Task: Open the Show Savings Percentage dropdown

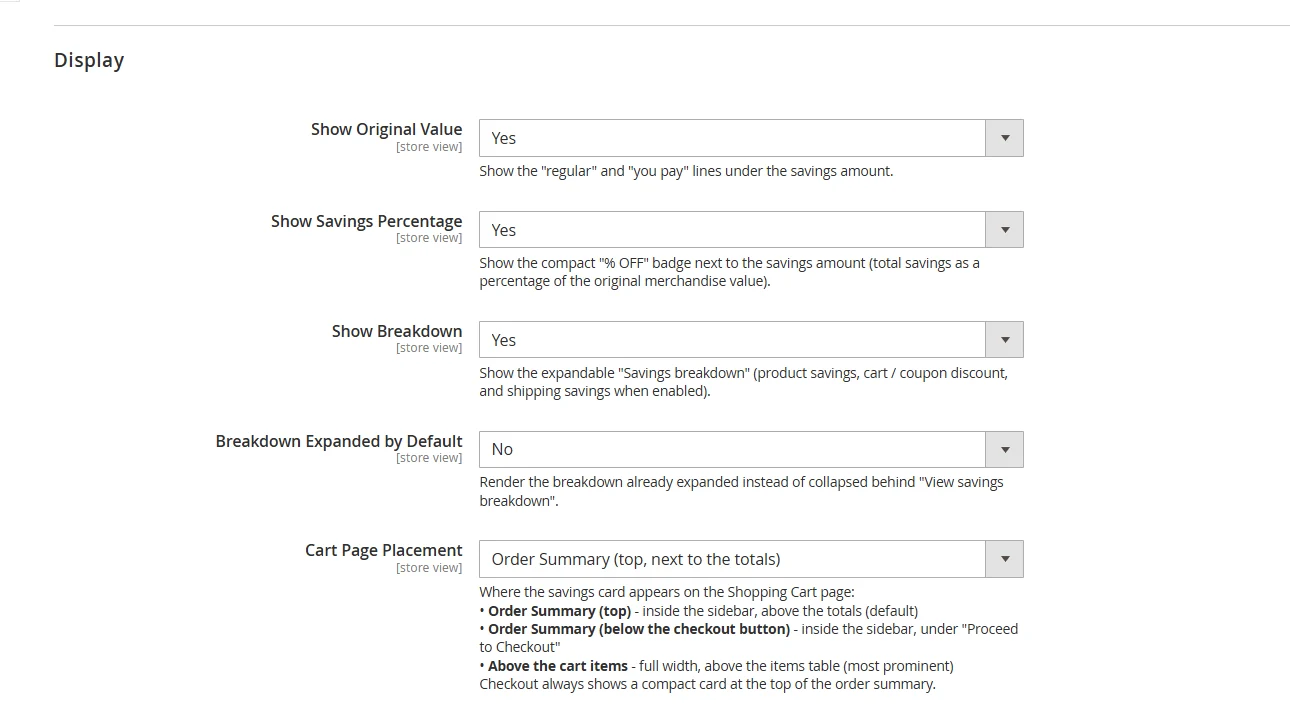Action: coord(751,230)
